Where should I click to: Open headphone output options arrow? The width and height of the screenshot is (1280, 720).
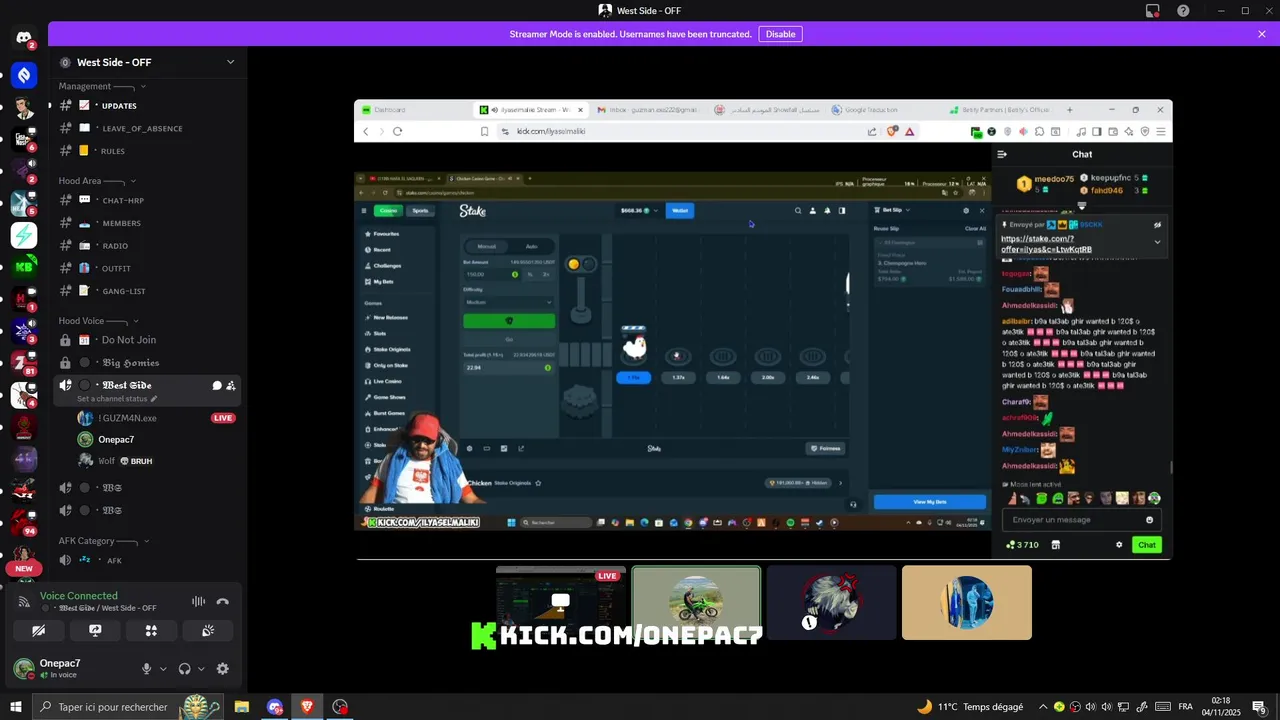pyautogui.click(x=201, y=669)
